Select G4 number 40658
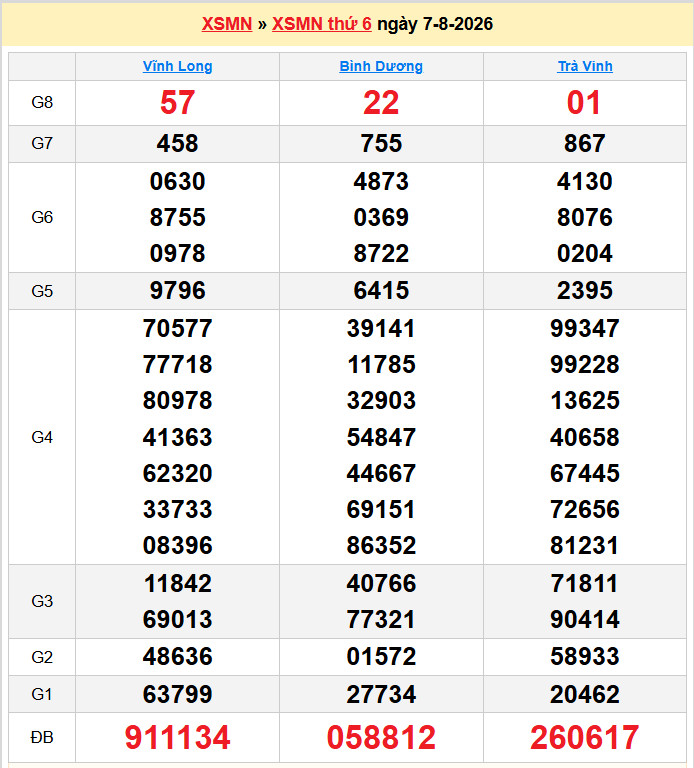 tap(585, 437)
